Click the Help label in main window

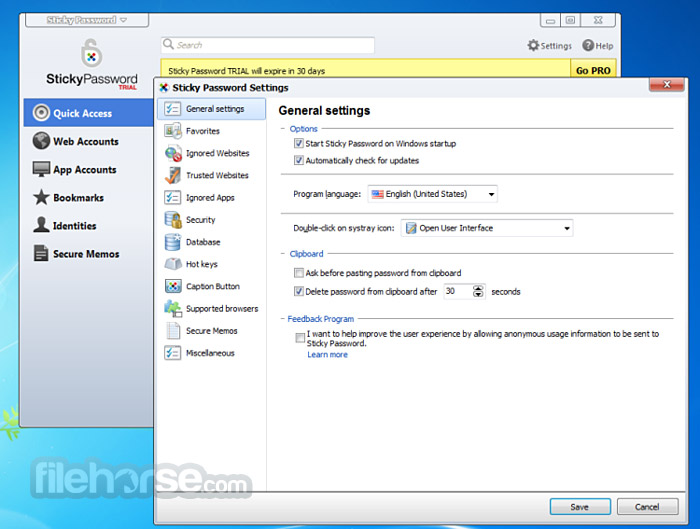(604, 46)
